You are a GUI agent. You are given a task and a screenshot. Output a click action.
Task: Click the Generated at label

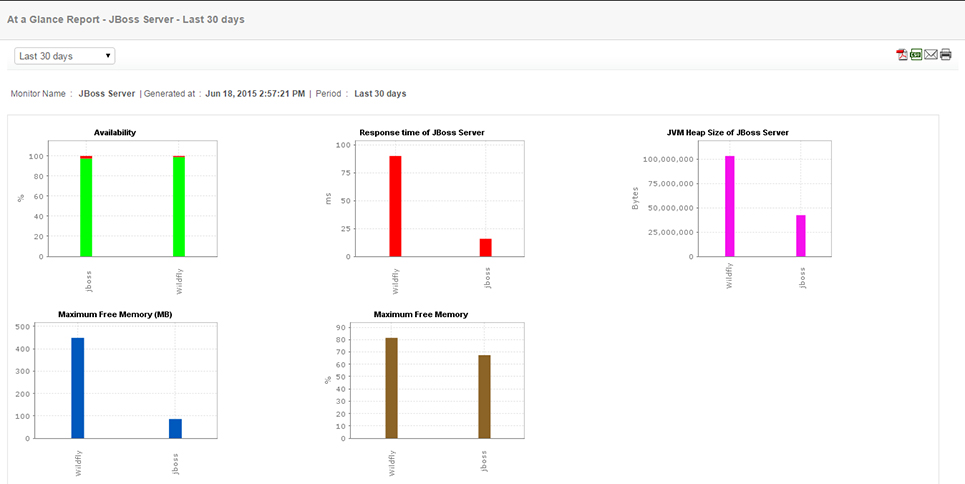(x=169, y=94)
